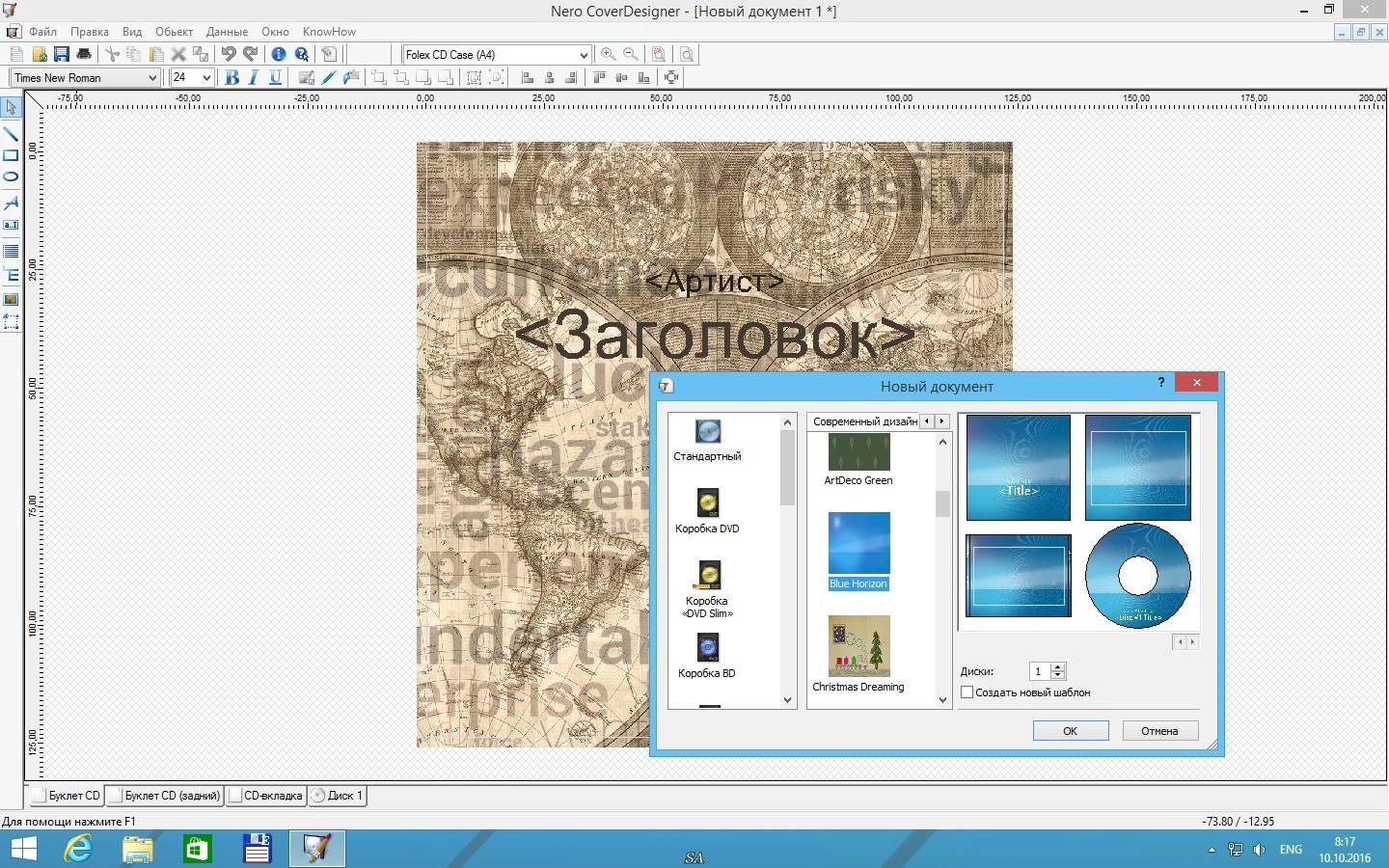Redo the last undone action
This screenshot has width=1389, height=868.
pos(251,54)
